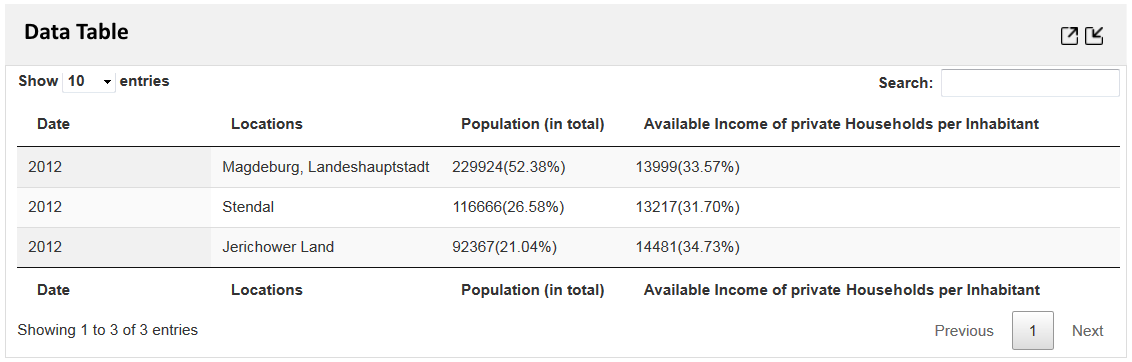Click the income cell 14481(34.73%)
This screenshot has height=362, width=1132.
pyautogui.click(x=687, y=247)
